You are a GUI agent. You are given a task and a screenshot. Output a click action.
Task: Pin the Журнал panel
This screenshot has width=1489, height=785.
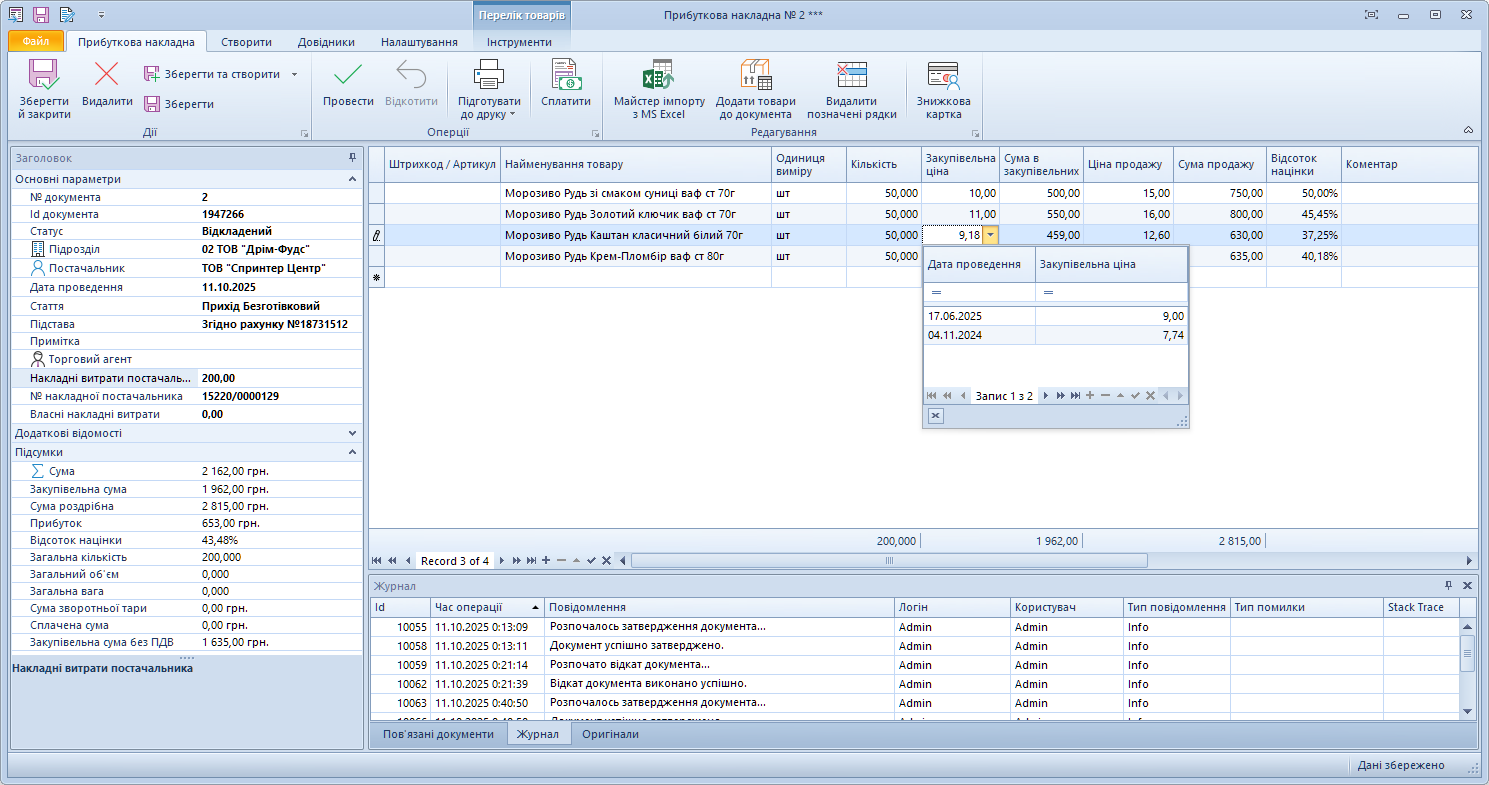1449,586
